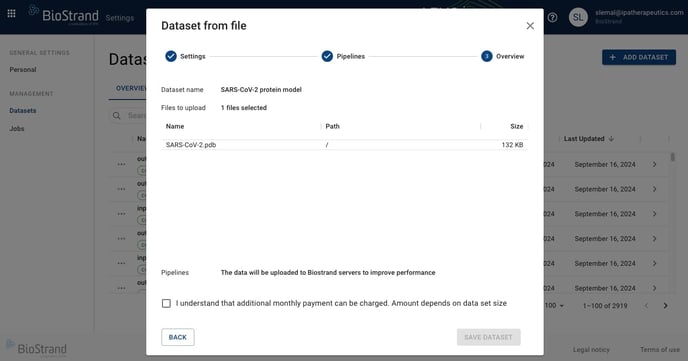Open Personal in general settings sidebar
The width and height of the screenshot is (688, 361).
(23, 69)
